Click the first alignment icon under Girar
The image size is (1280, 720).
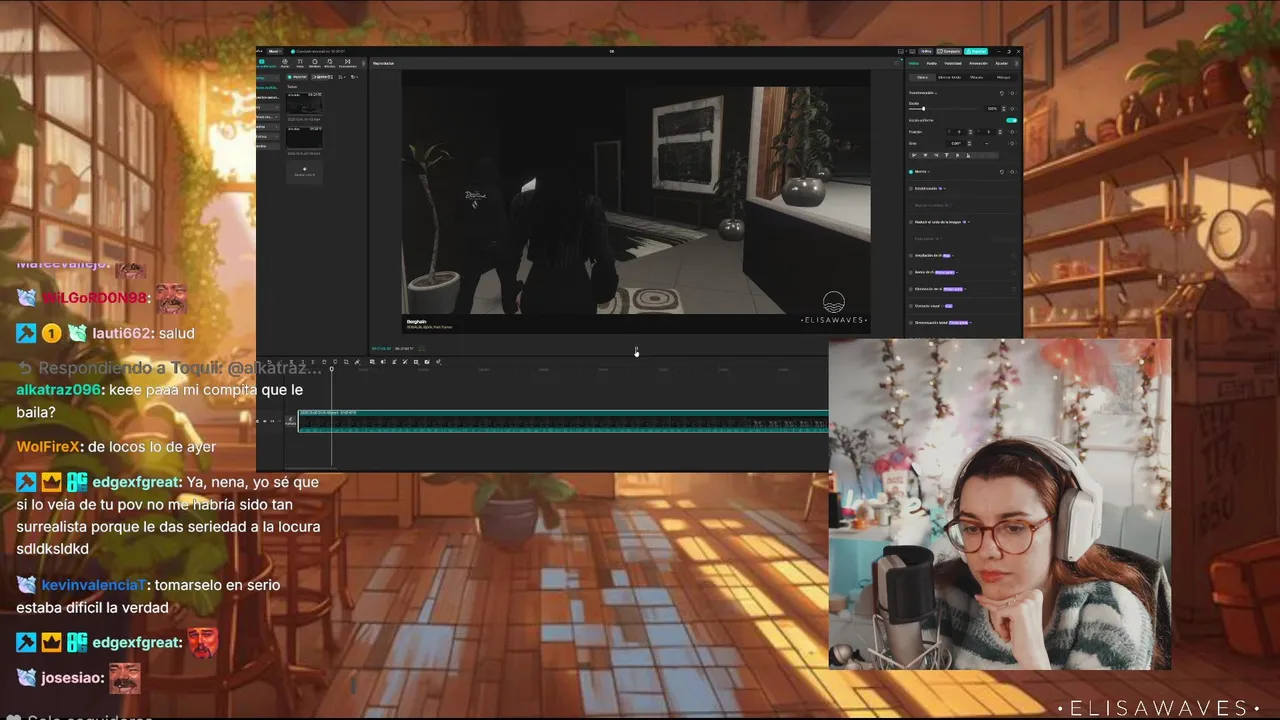coord(914,155)
